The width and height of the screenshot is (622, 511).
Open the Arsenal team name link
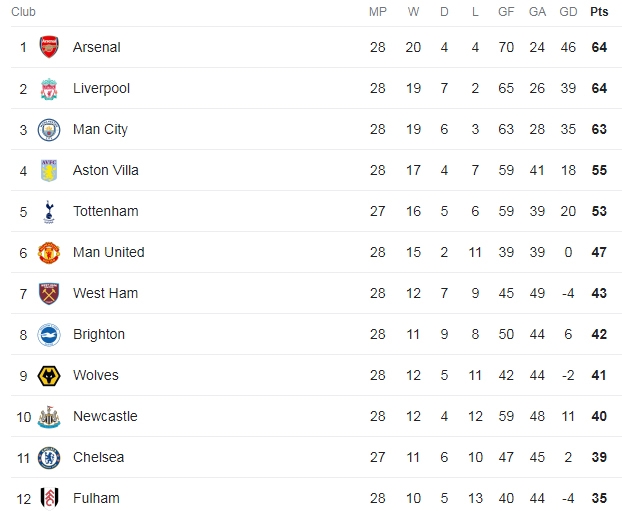click(x=96, y=47)
